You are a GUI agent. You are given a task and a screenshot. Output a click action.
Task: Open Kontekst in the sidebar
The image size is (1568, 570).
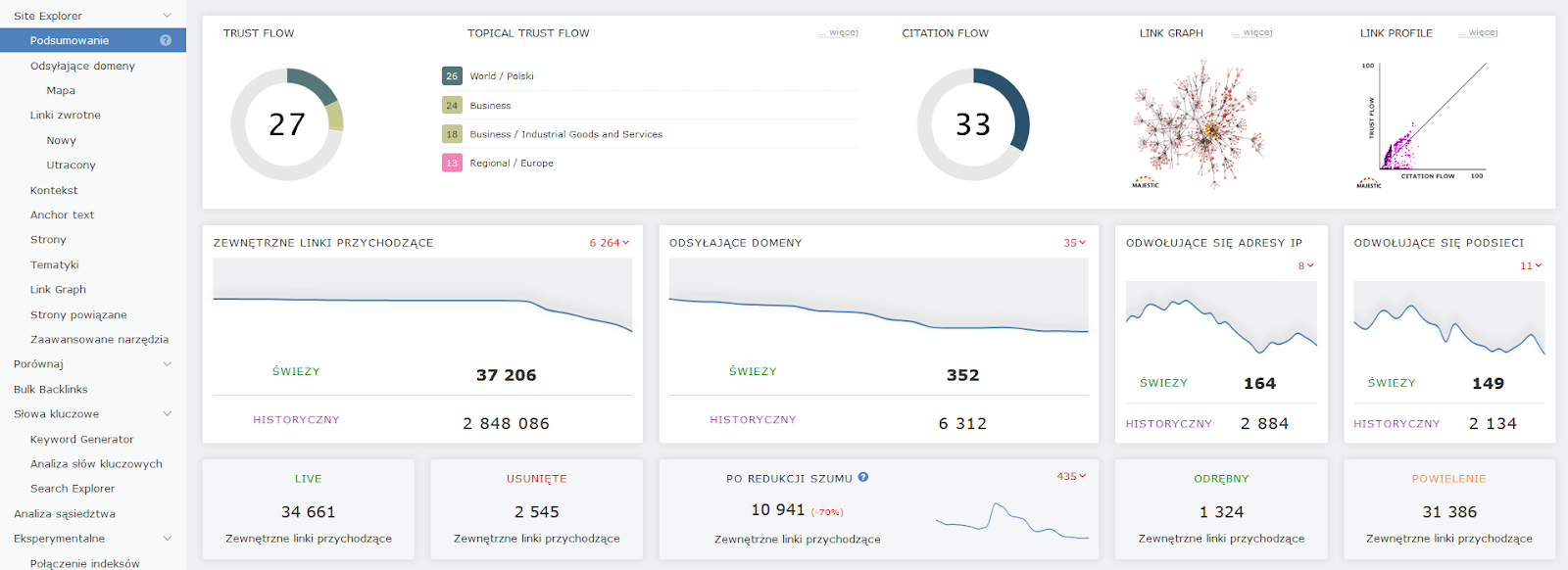click(x=54, y=190)
